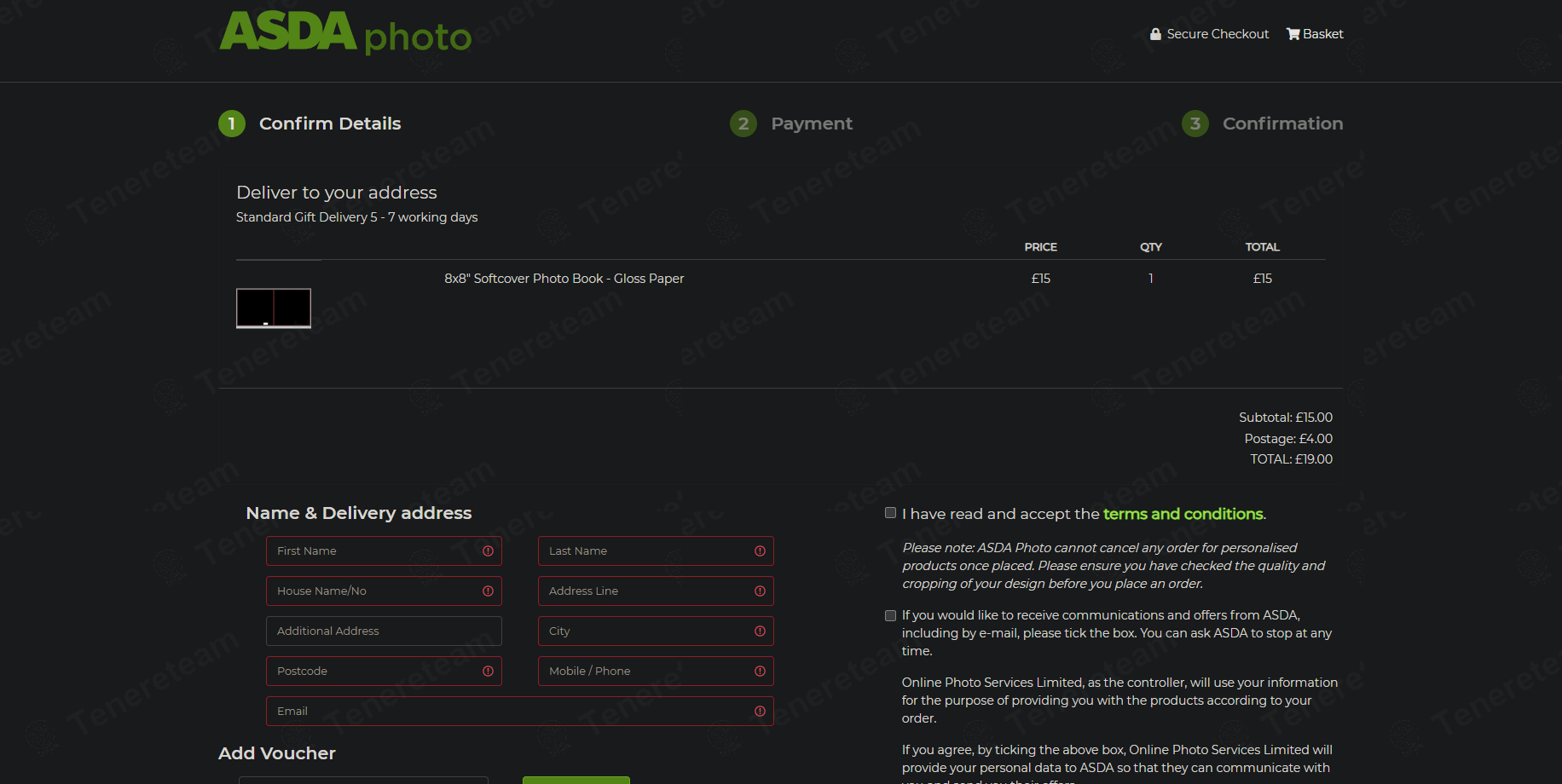
Task: Select step 1 circle for Confirm Details
Action: [x=232, y=124]
